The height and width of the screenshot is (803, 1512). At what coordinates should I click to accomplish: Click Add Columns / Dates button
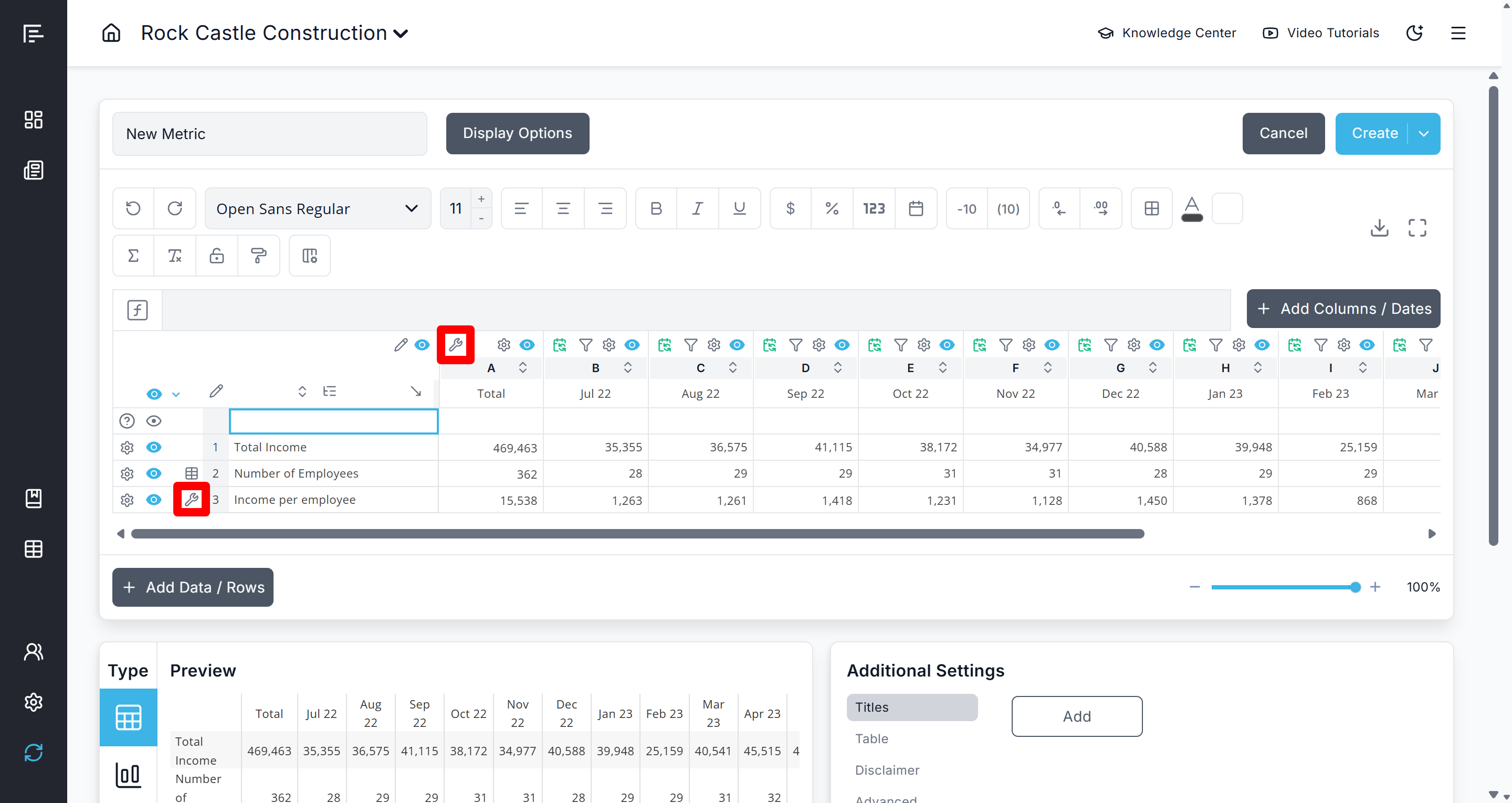tap(1343, 309)
